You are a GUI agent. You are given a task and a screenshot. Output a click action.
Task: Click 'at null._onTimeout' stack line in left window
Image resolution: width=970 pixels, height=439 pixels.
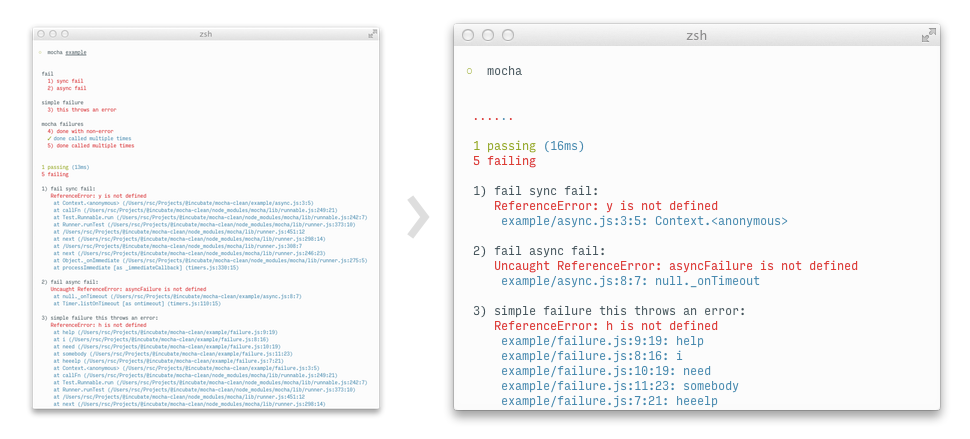[178, 296]
